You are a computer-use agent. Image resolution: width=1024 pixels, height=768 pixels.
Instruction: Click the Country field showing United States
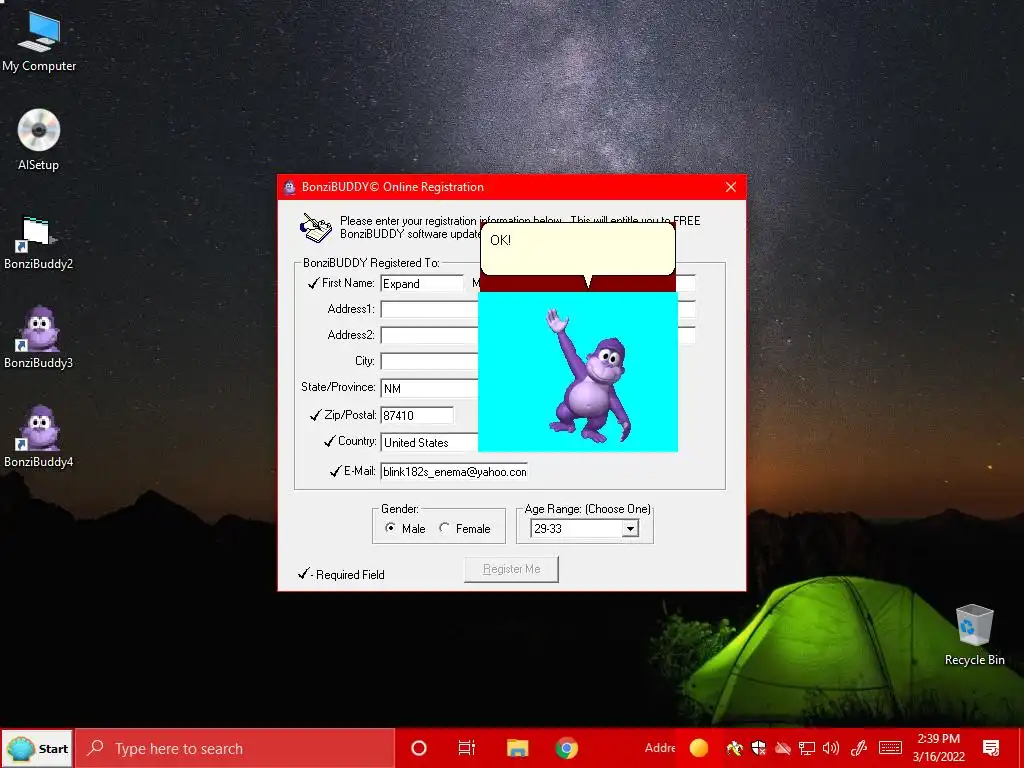click(x=430, y=442)
